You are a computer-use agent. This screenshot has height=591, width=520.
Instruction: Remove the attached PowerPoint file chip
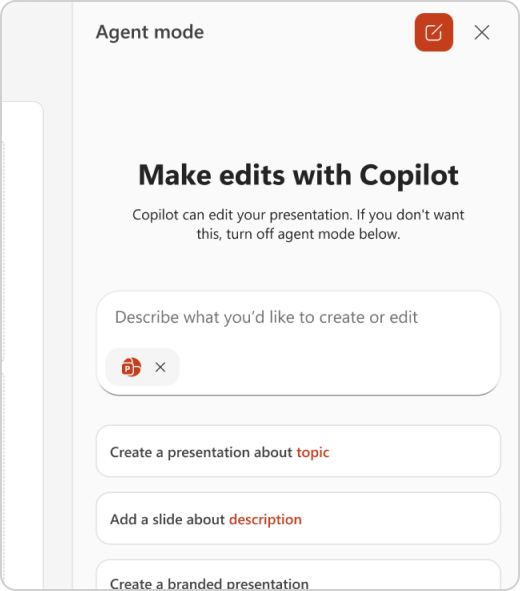[x=161, y=367]
